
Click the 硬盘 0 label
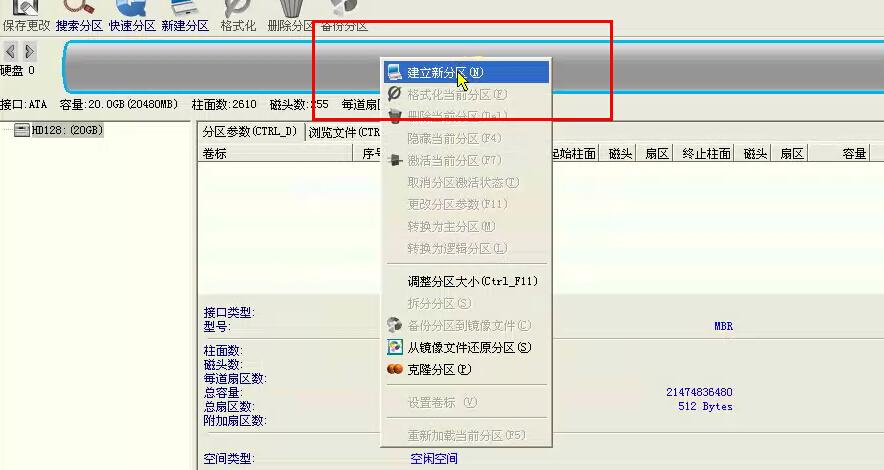pos(17,70)
